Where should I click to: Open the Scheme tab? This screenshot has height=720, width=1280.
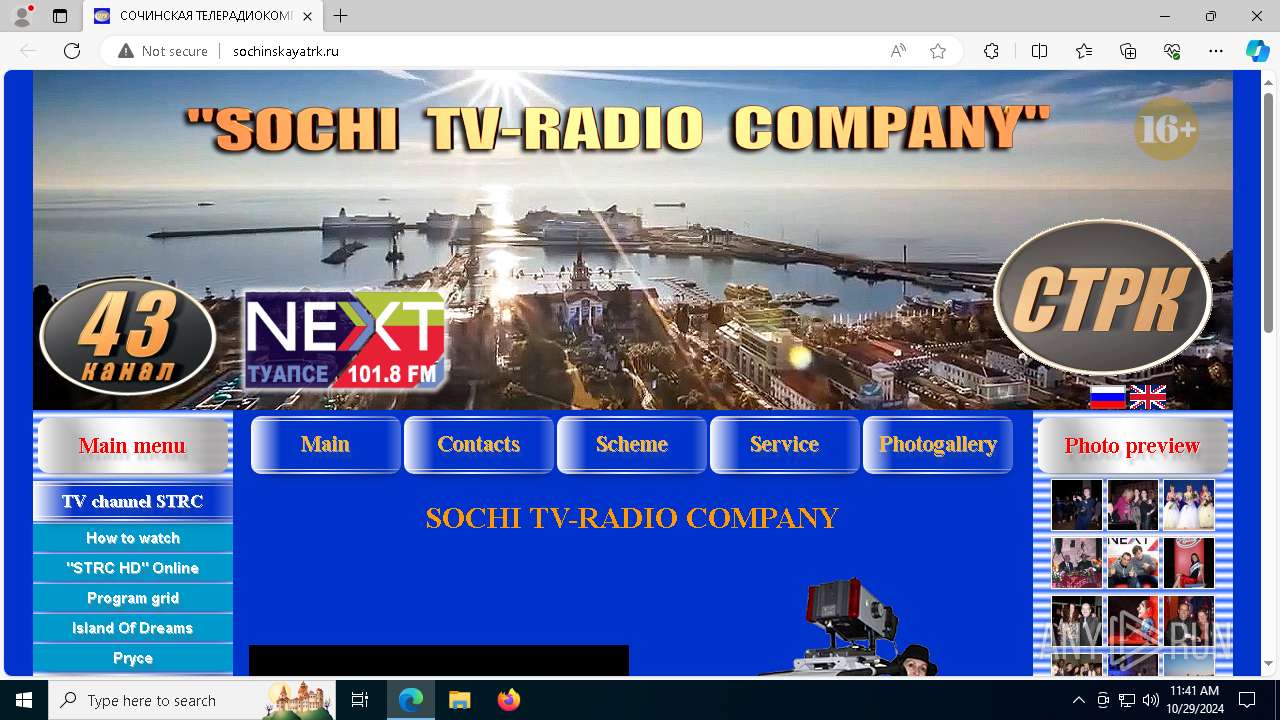pos(632,445)
